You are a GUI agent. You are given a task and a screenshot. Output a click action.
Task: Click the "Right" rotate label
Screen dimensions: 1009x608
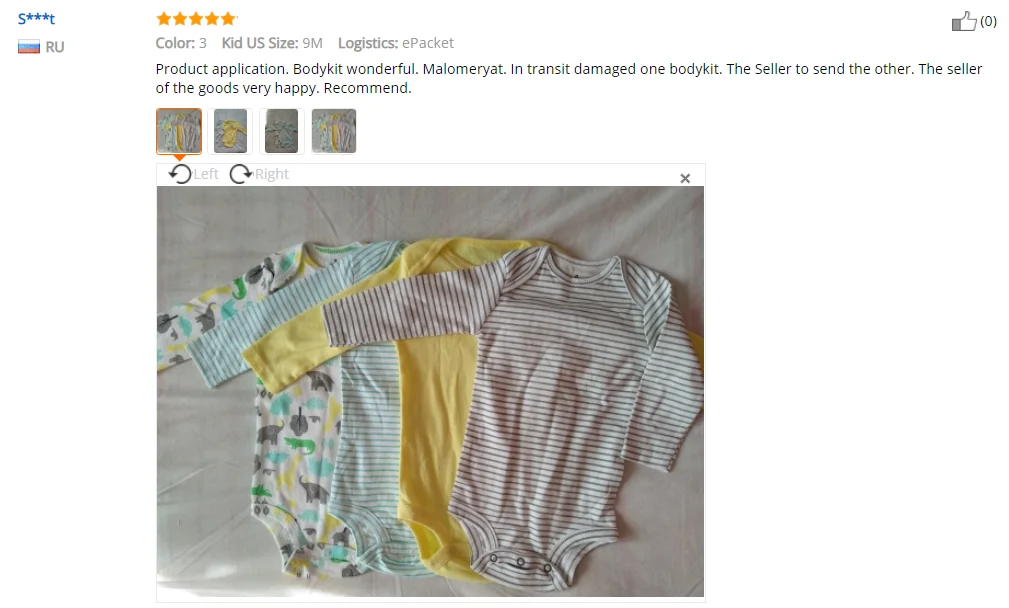272,174
